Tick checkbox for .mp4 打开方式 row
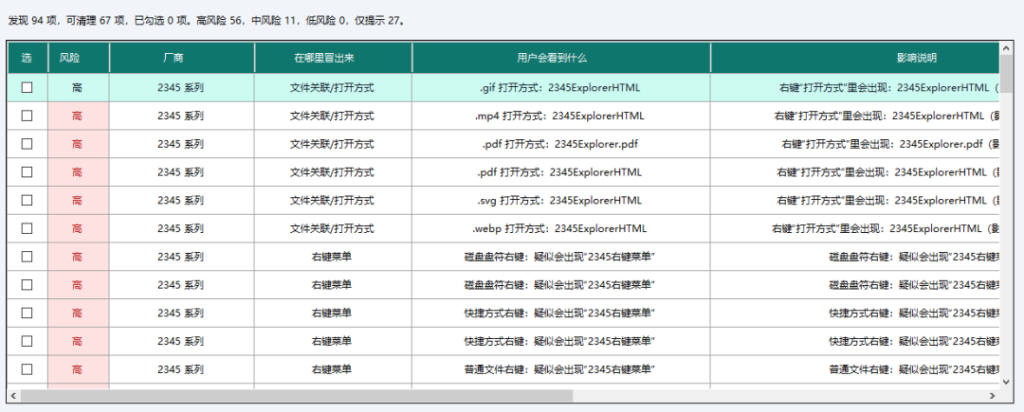Screen dimensions: 1024x412 (27, 116)
